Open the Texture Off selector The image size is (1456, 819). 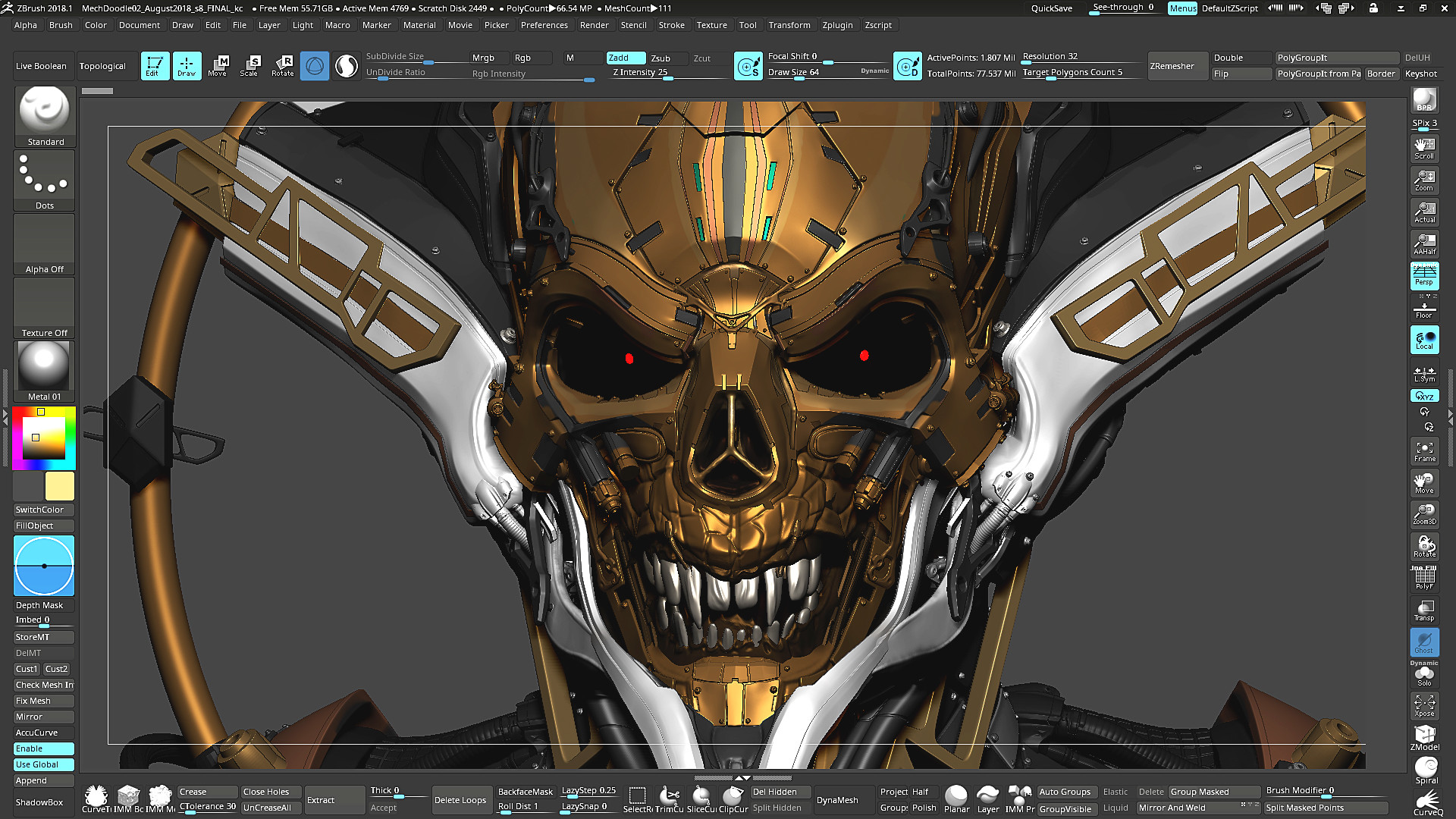click(45, 308)
